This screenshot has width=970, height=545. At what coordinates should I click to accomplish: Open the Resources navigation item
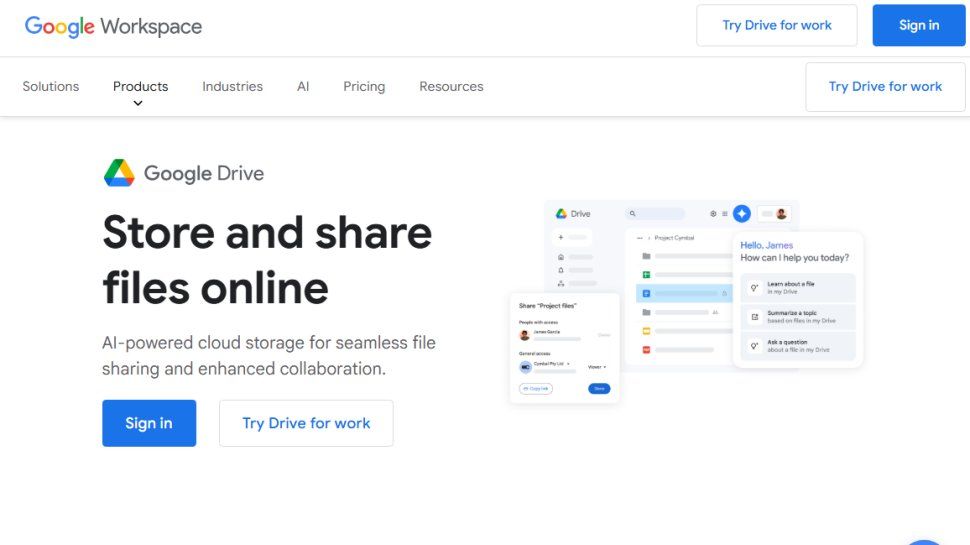coord(451,86)
